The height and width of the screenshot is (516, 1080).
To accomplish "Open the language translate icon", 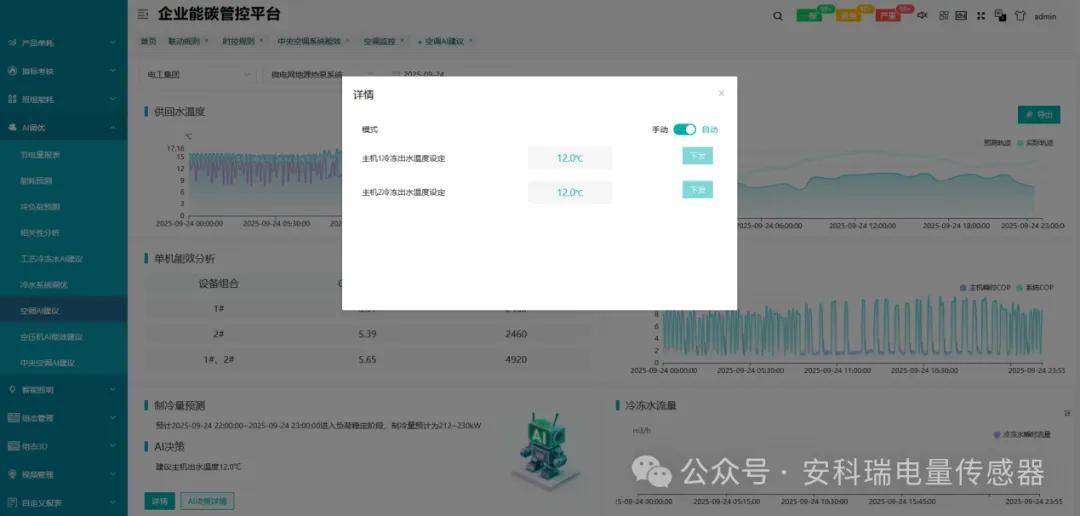I will [1001, 16].
